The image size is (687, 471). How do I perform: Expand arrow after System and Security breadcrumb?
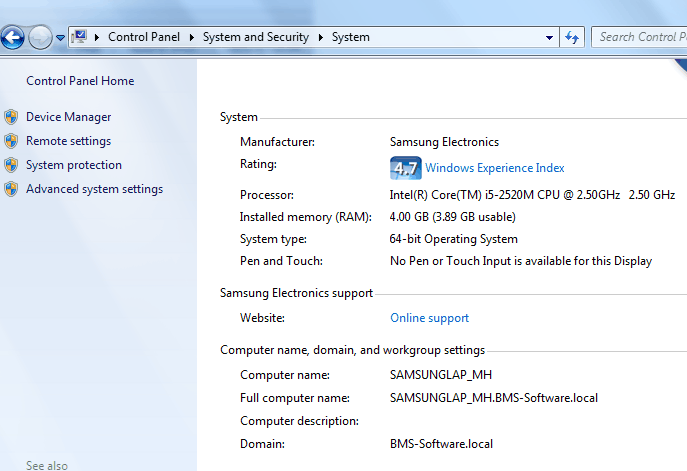(x=322, y=37)
